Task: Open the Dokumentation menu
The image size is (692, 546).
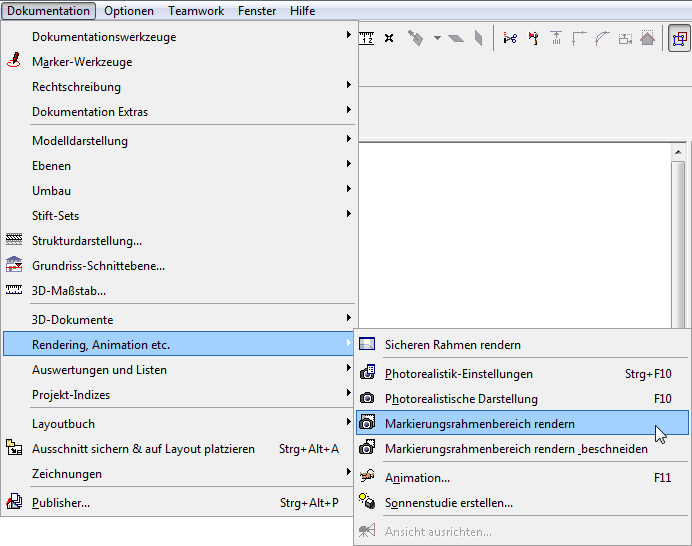Action: tap(49, 11)
